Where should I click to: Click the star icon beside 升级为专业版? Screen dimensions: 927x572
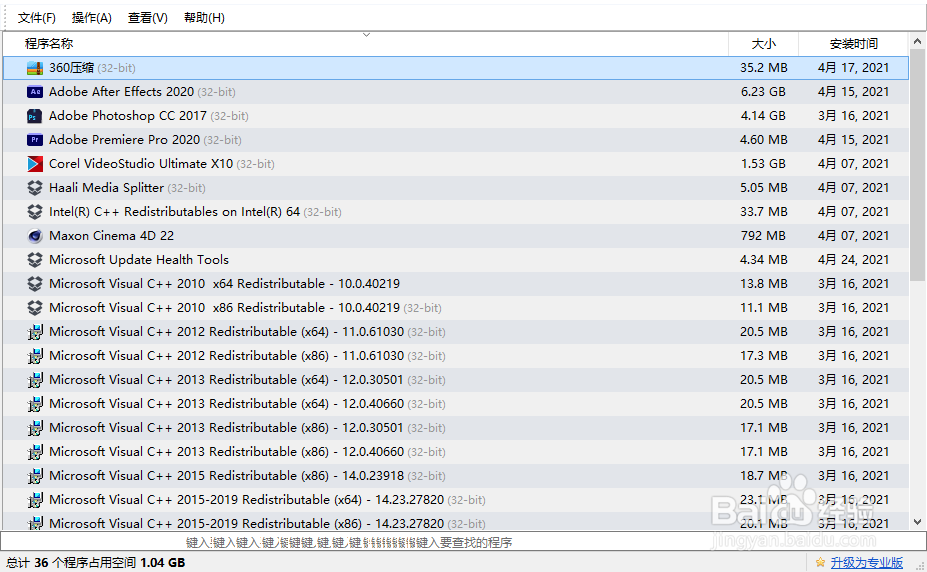click(820, 562)
